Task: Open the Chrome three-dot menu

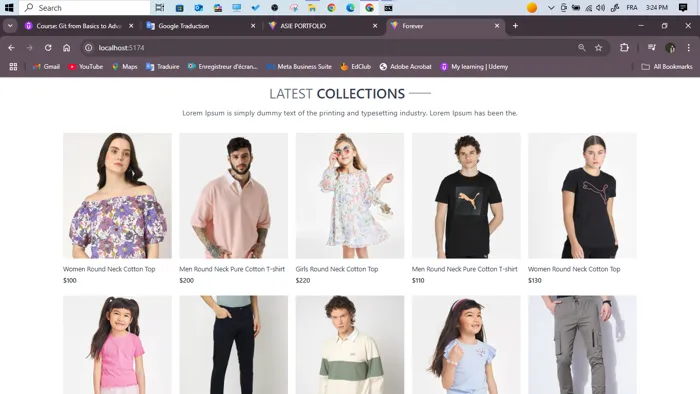Action: click(x=688, y=48)
